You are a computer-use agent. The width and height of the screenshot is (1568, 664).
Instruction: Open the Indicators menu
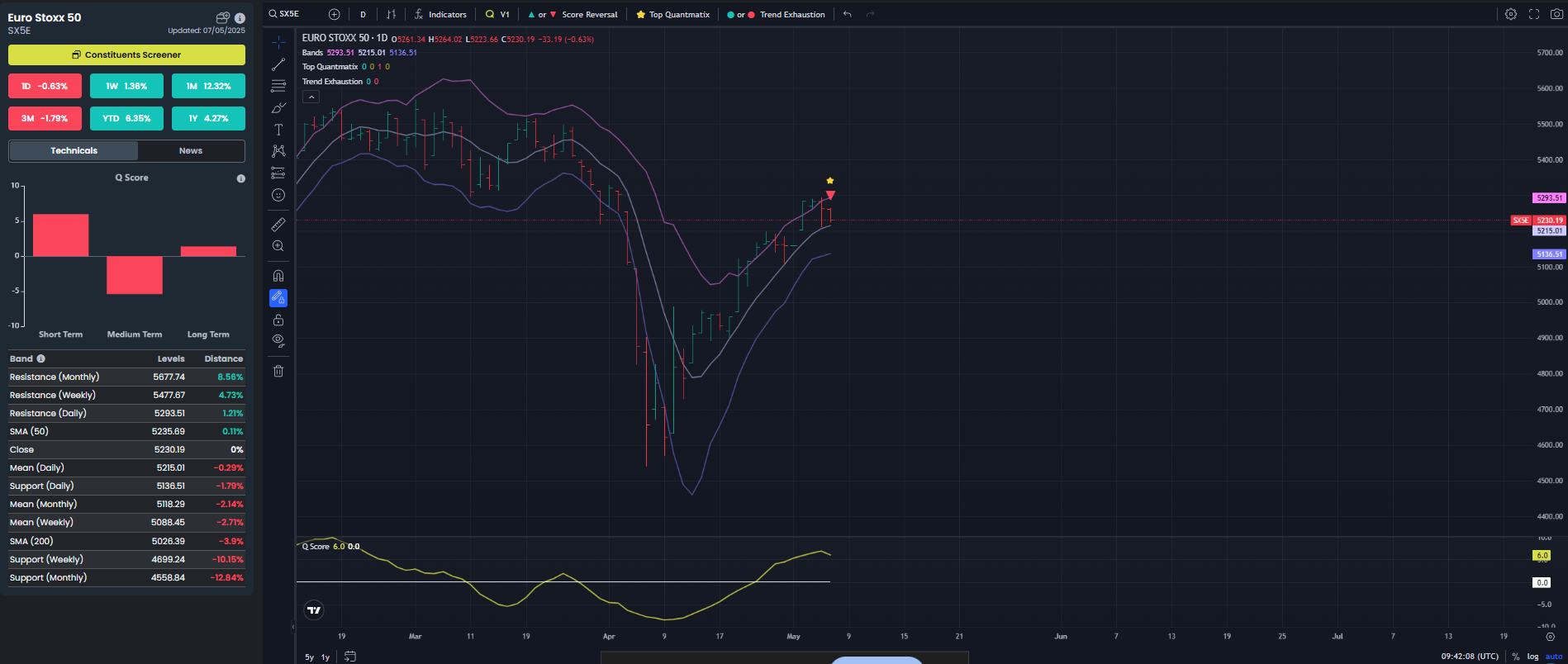tap(440, 14)
